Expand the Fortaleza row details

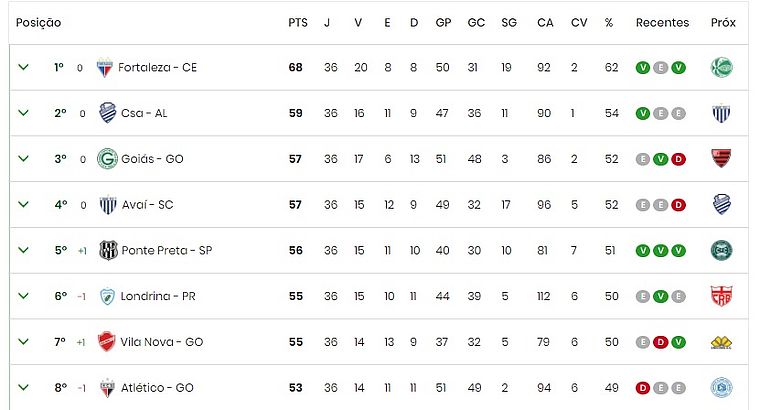click(x=23, y=67)
